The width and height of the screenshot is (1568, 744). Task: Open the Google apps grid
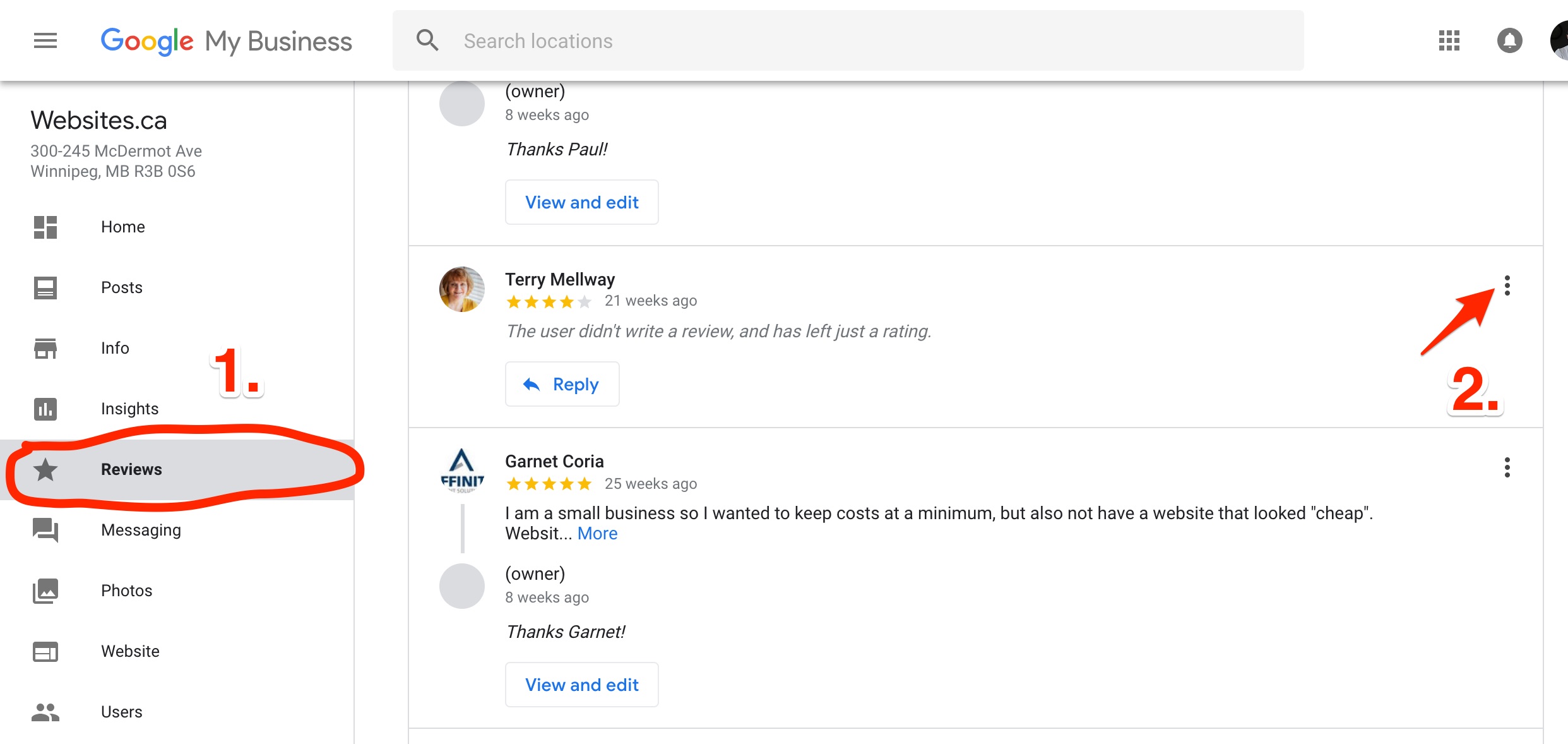tap(1449, 40)
